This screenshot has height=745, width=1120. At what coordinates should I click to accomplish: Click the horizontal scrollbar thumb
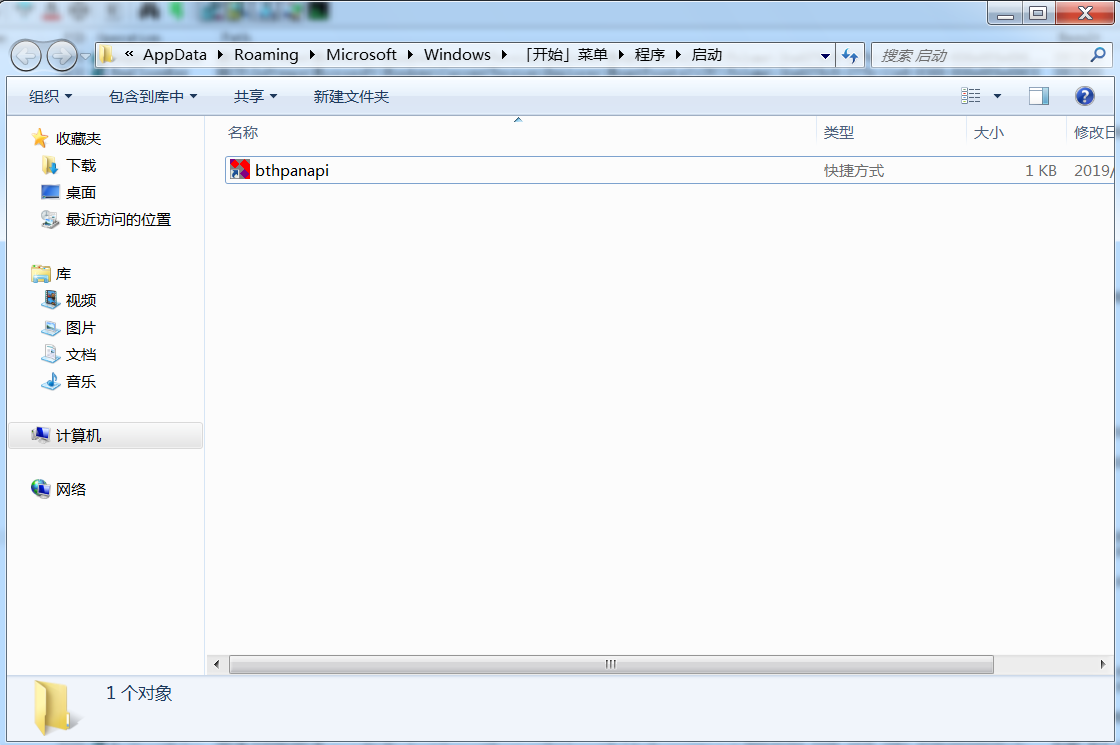click(611, 664)
